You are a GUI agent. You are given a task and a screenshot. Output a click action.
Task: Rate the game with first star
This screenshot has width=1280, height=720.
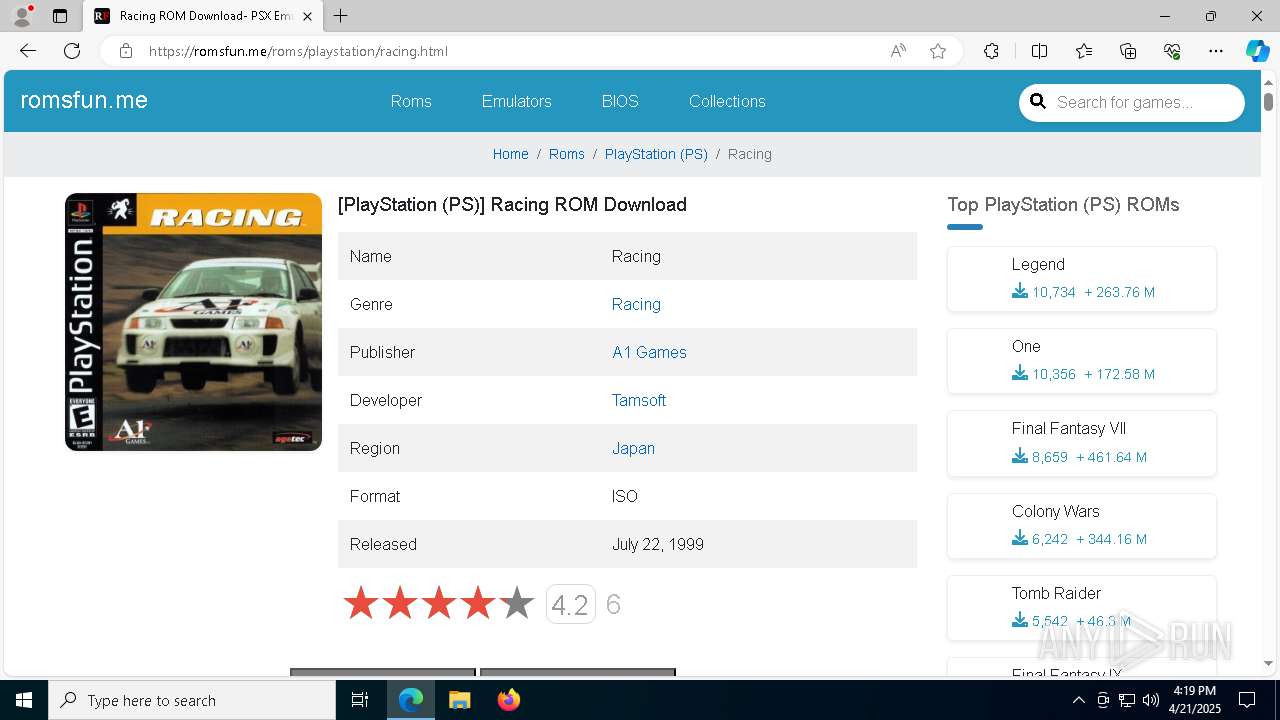361,603
